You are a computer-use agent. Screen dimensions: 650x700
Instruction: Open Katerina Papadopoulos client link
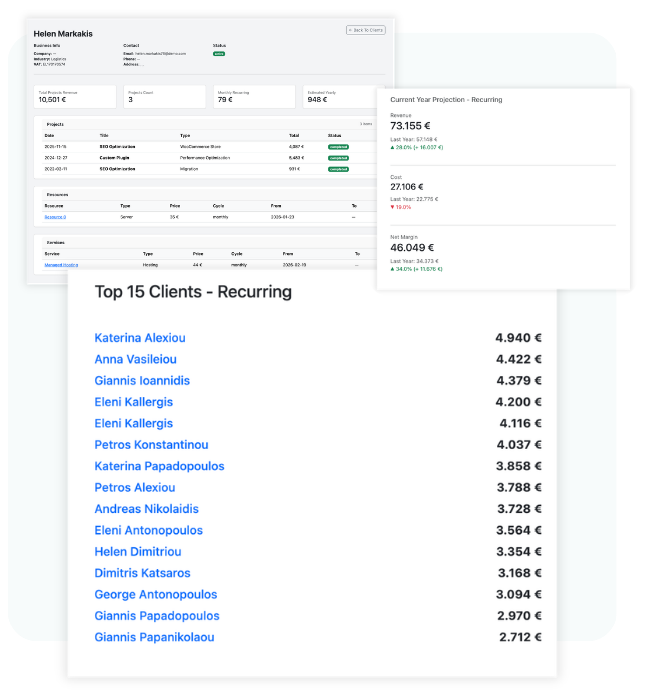pyautogui.click(x=159, y=466)
